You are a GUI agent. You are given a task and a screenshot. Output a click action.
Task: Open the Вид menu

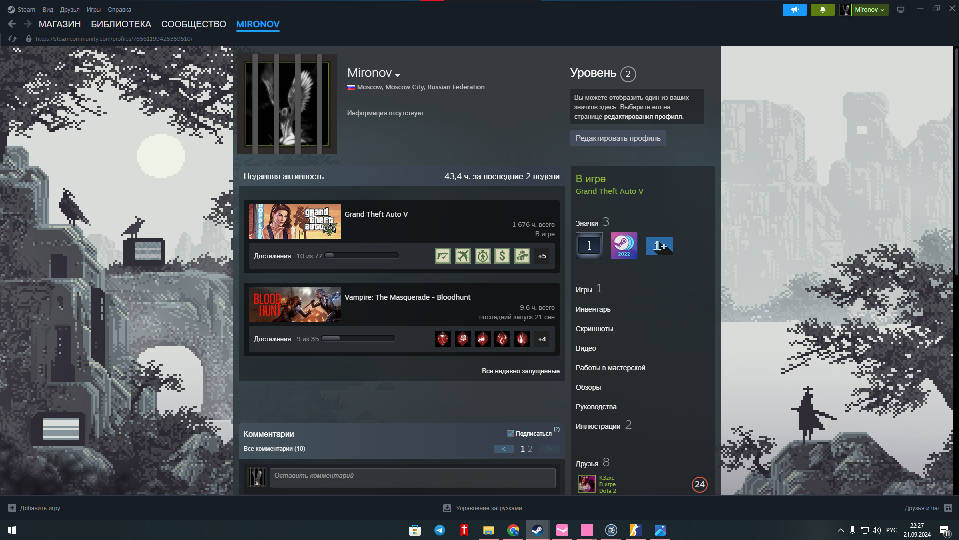click(48, 9)
